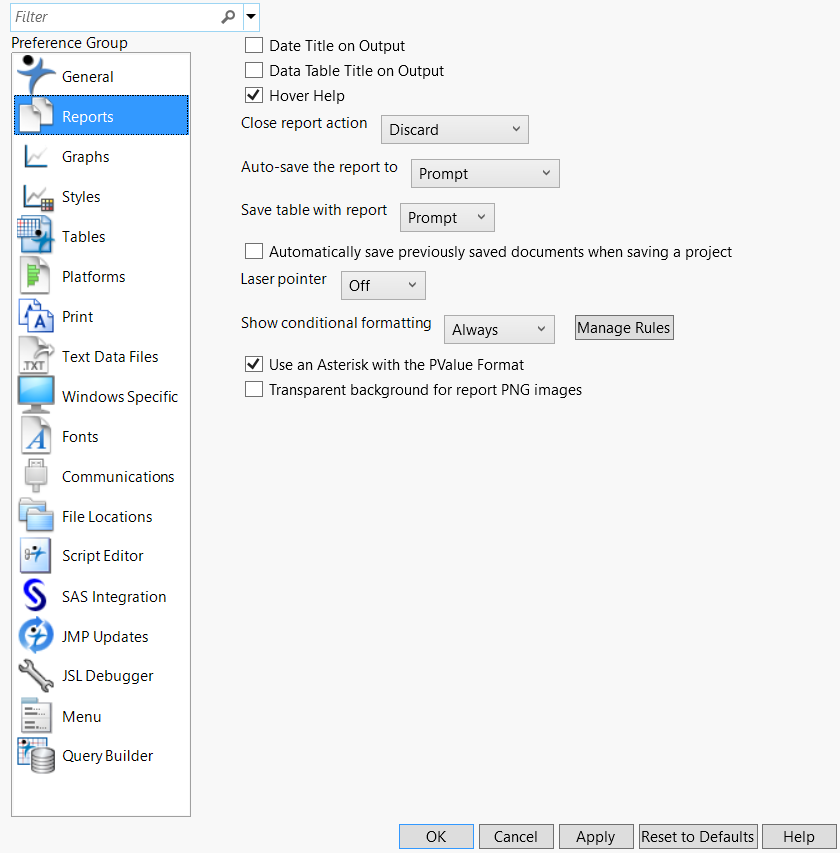The width and height of the screenshot is (840, 853).
Task: Click the JSL Debugger wrench icon
Action: 36,675
